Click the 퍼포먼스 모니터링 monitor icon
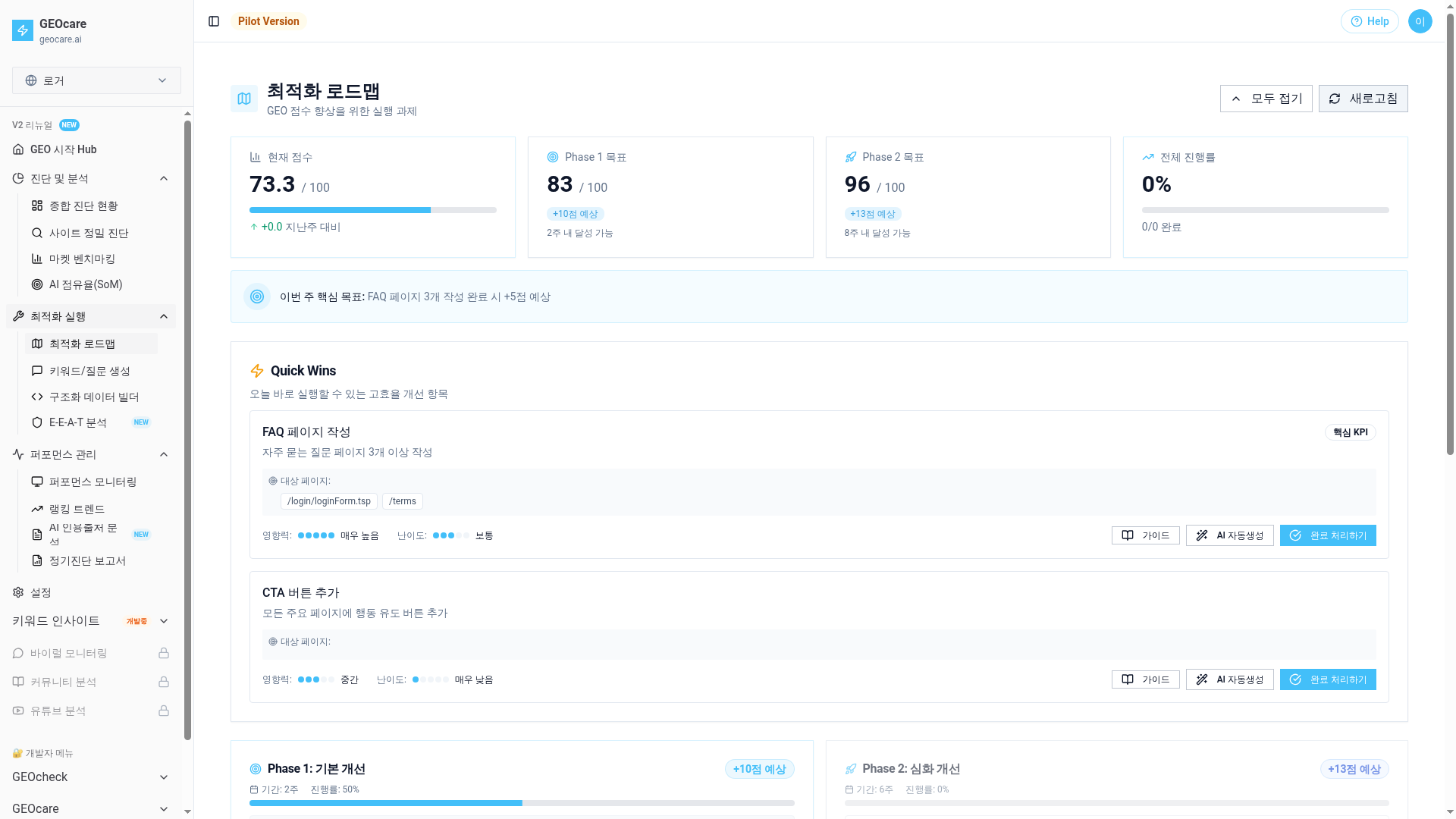The image size is (1456, 819). tap(36, 482)
